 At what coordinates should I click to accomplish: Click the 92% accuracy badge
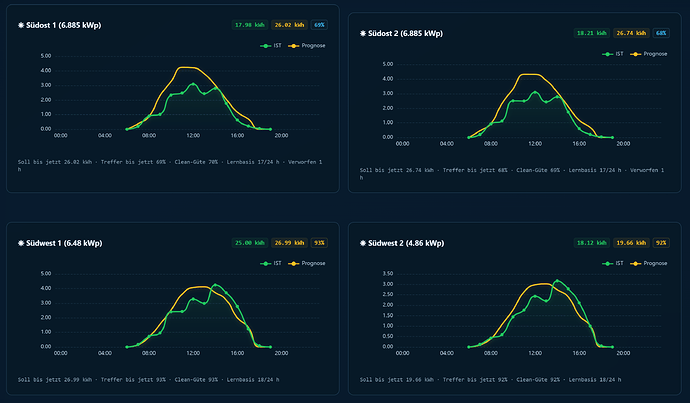661,243
